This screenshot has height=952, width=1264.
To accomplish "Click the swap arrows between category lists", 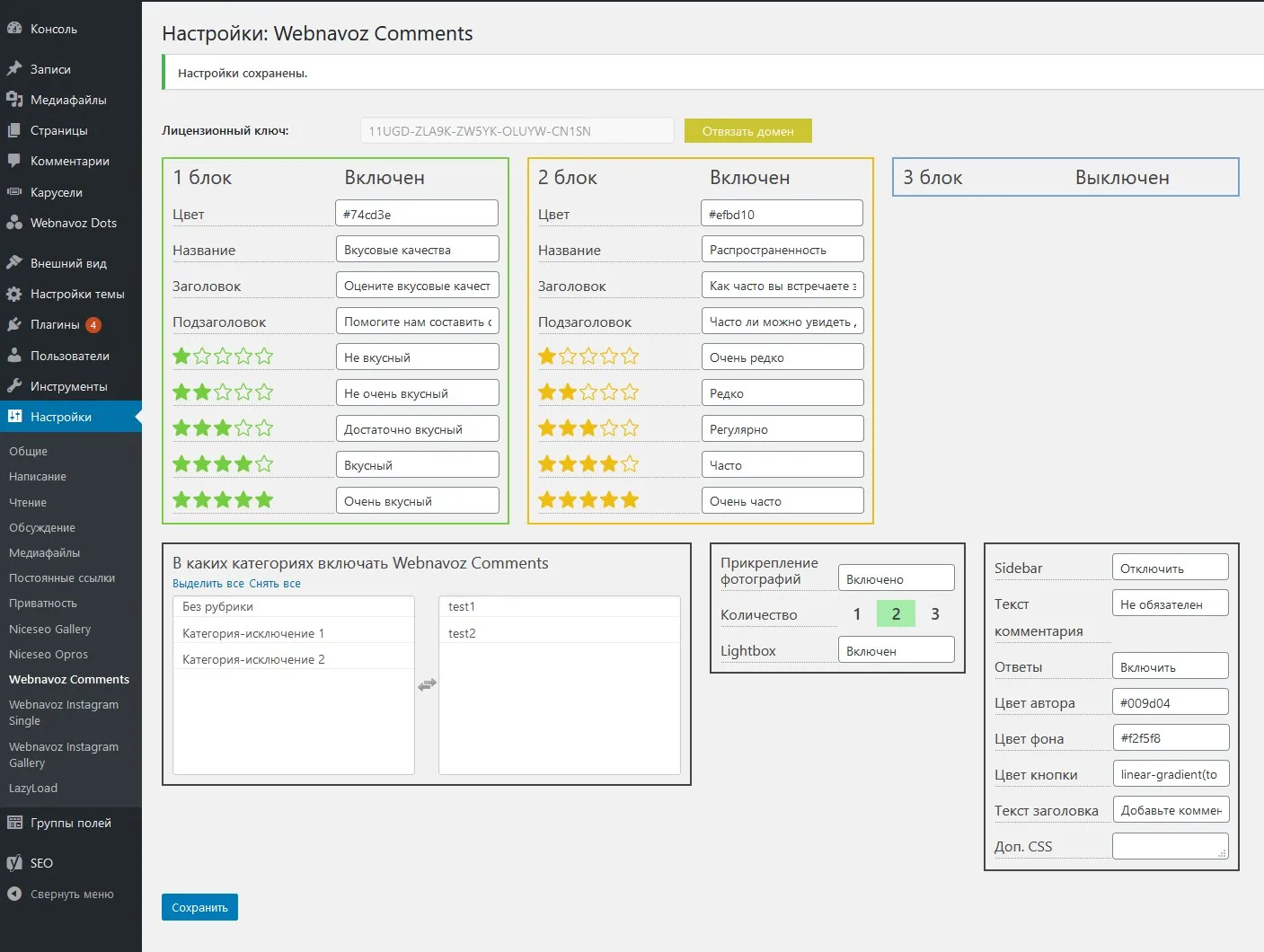I will click(x=427, y=684).
